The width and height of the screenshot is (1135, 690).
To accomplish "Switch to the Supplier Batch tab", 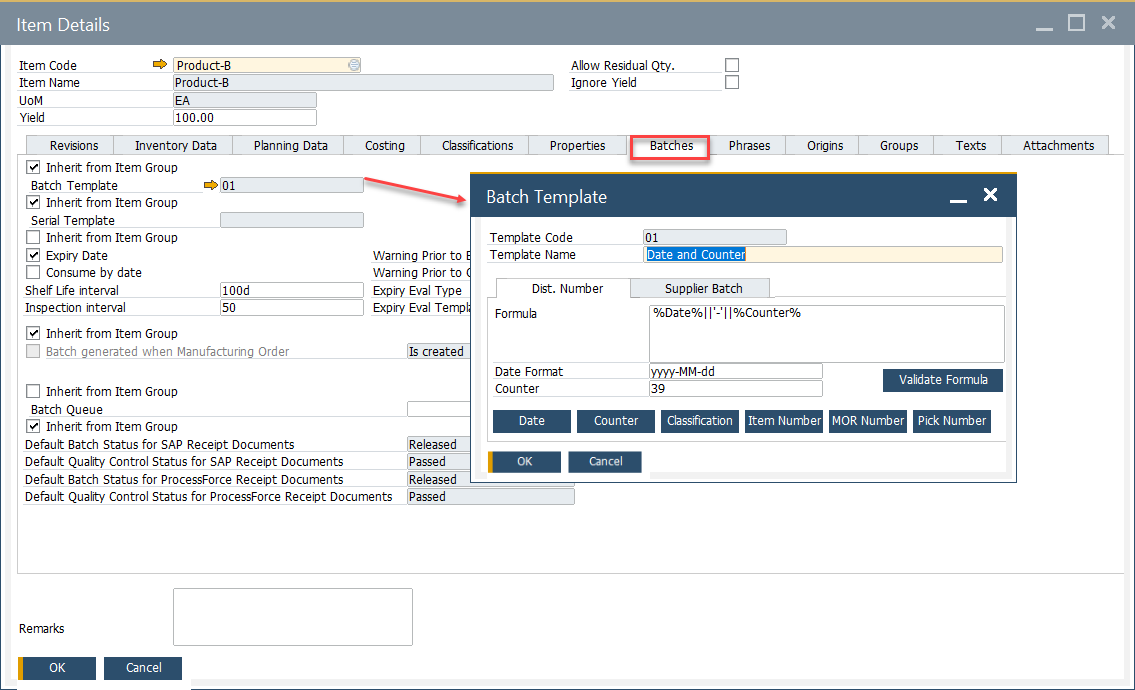I will click(x=699, y=288).
